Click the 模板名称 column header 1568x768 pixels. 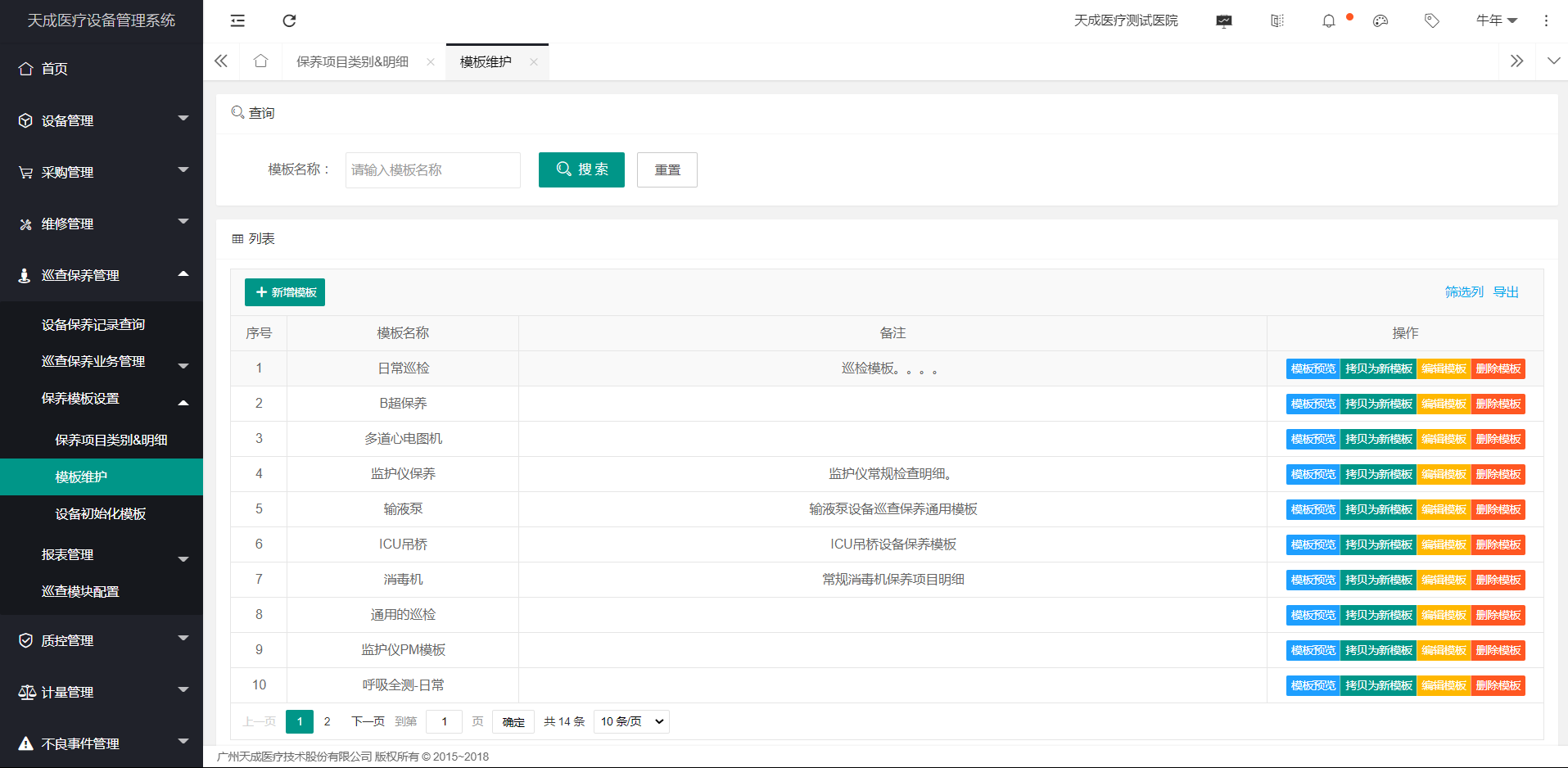[x=403, y=333]
